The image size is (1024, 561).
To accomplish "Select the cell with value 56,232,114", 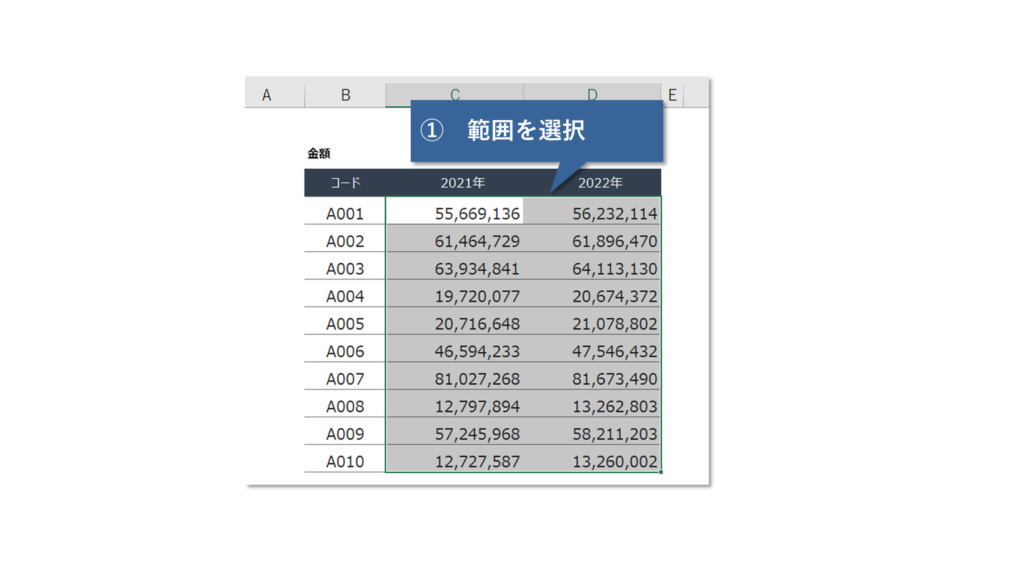I will [x=592, y=213].
